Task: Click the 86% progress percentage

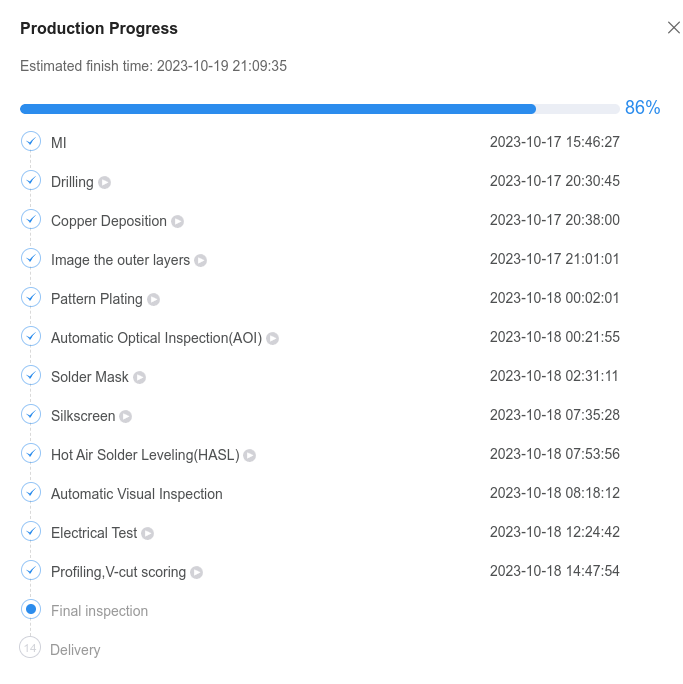Action: click(642, 107)
